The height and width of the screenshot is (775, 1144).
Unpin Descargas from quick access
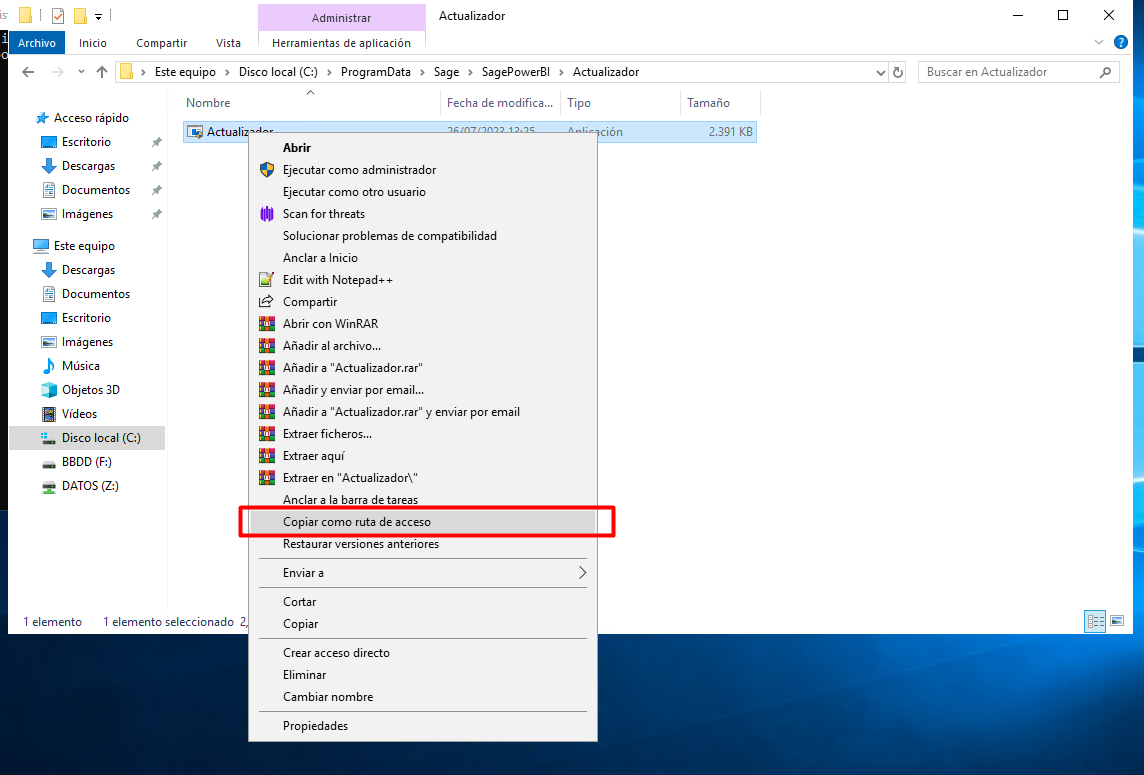coord(156,166)
